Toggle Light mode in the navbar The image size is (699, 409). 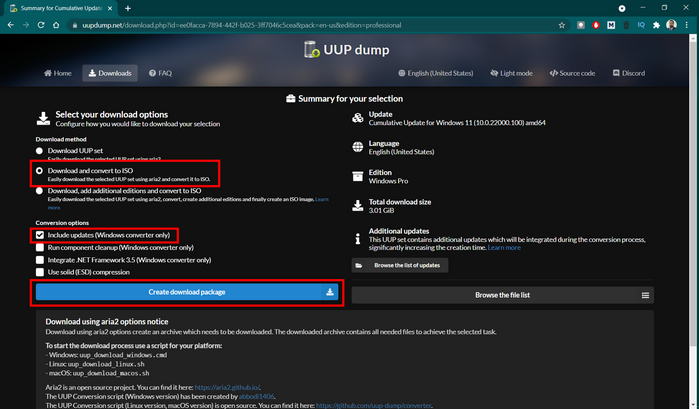(x=511, y=73)
